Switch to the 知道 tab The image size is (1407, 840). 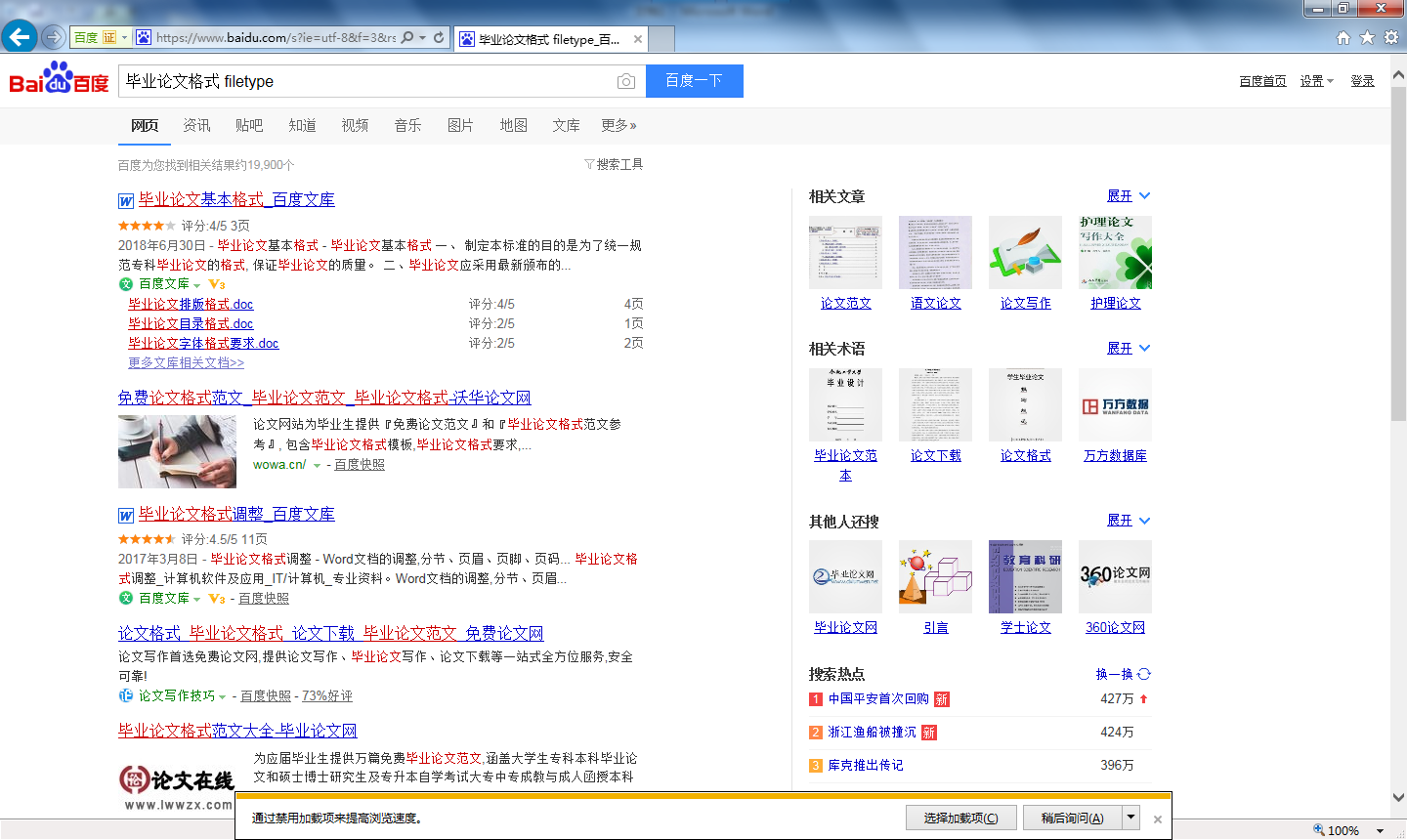[302, 125]
